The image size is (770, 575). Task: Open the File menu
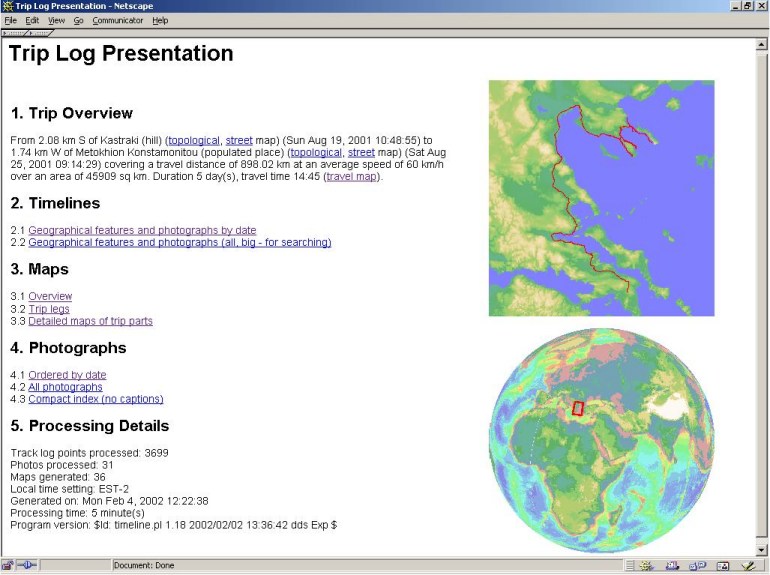pyautogui.click(x=10, y=20)
